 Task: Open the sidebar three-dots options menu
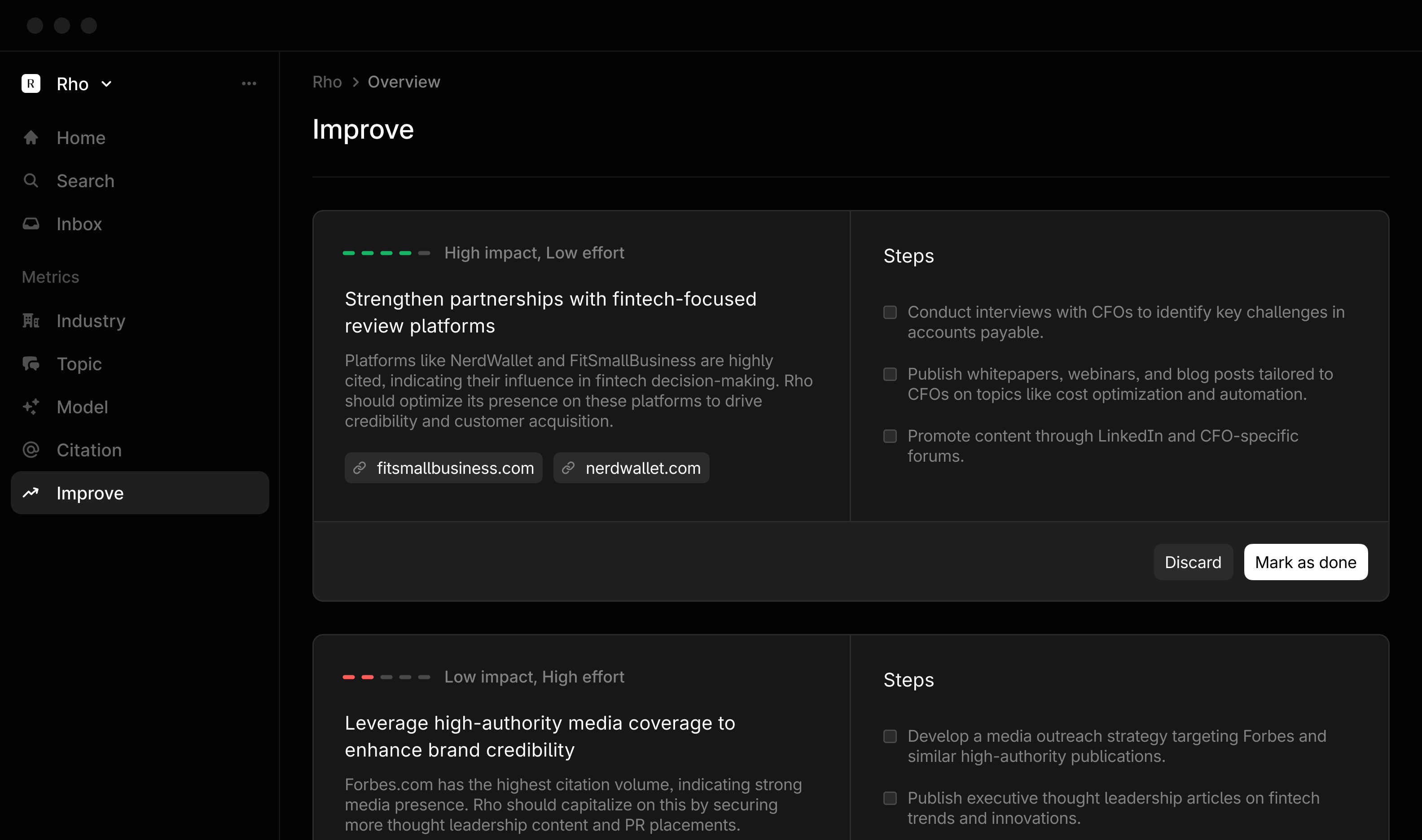coord(249,84)
